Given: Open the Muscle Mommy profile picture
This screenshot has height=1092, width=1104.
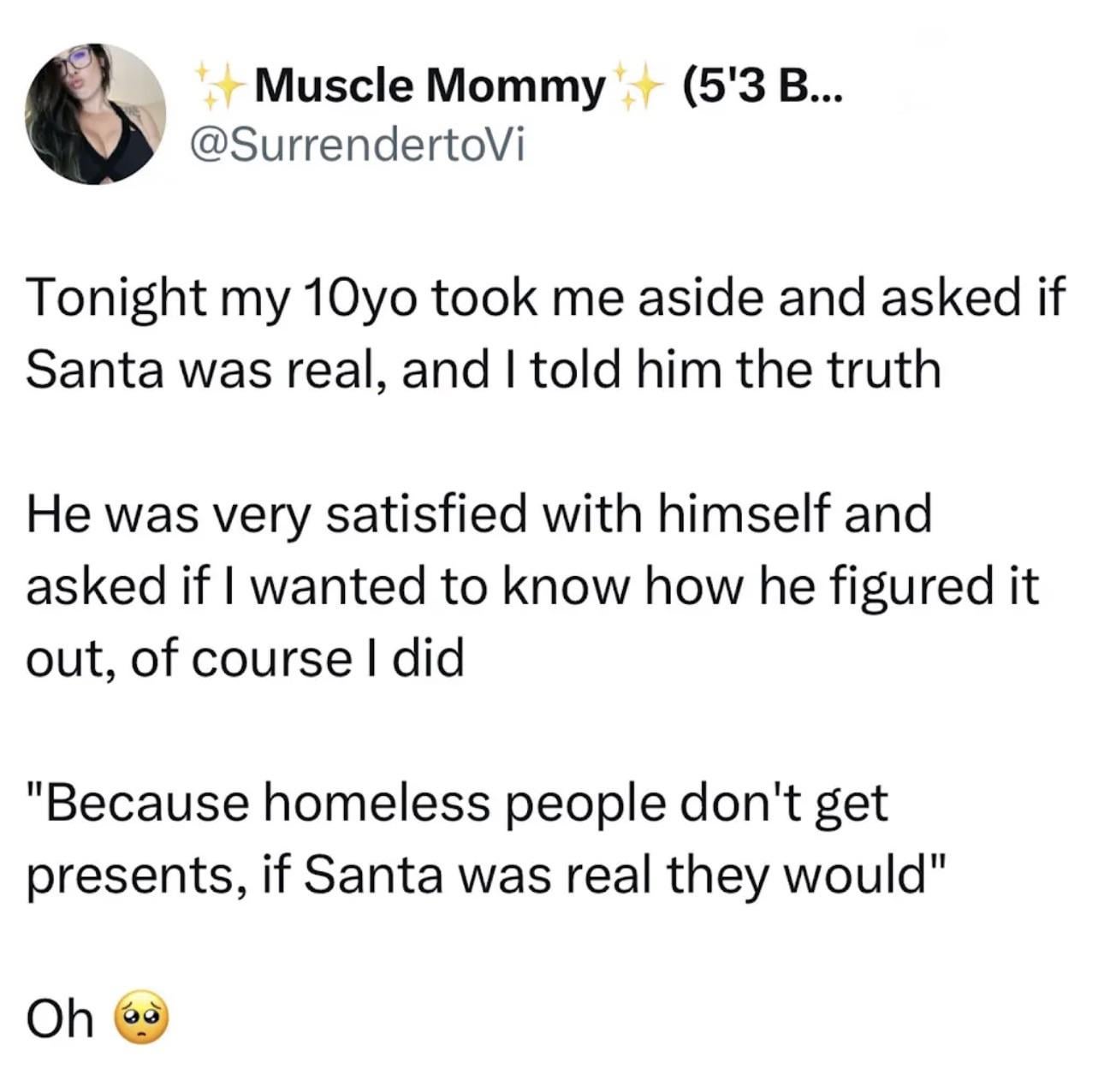Looking at the screenshot, I should [x=95, y=114].
